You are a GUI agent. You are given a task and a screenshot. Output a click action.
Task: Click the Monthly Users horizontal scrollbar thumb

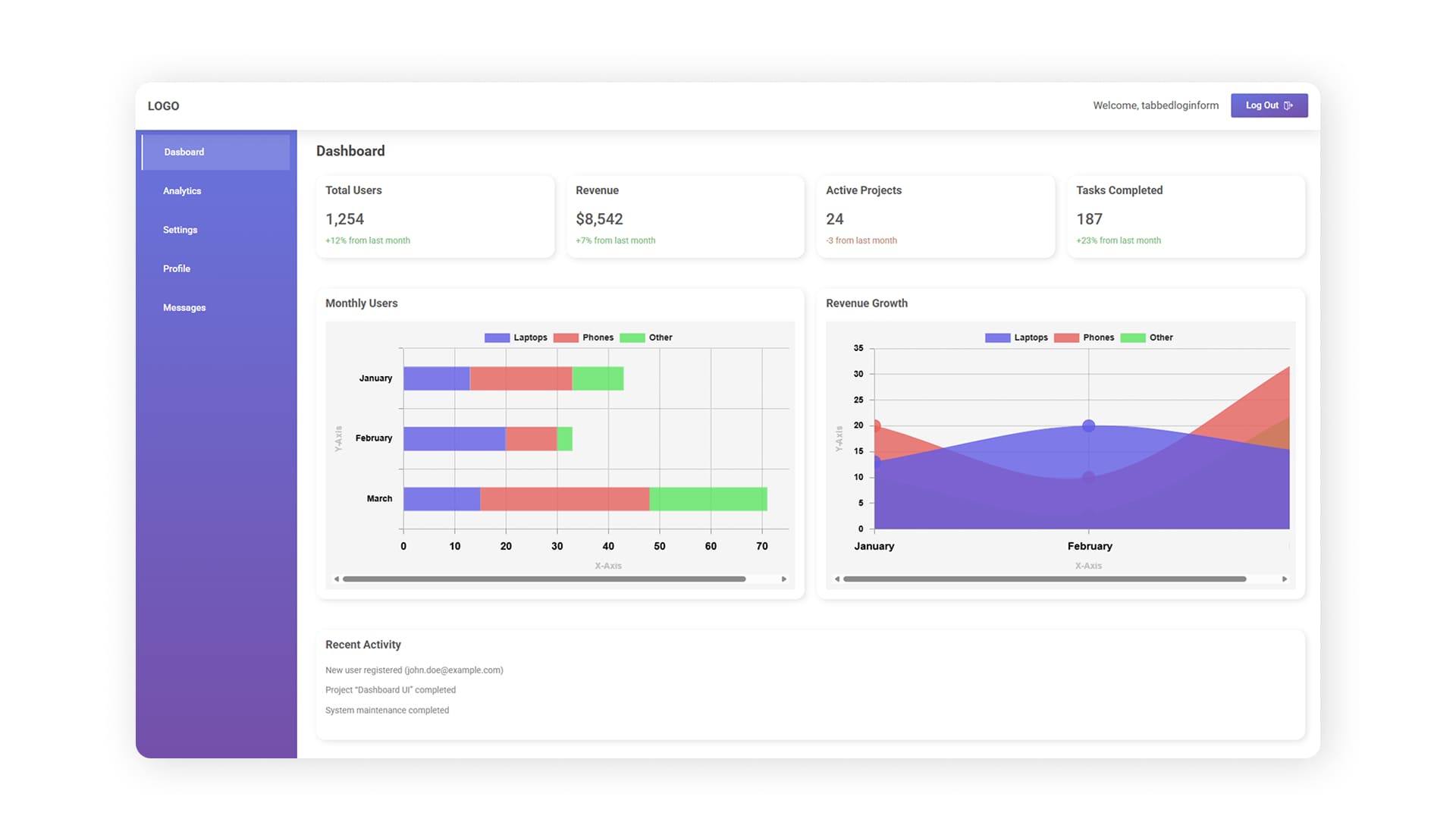click(544, 579)
